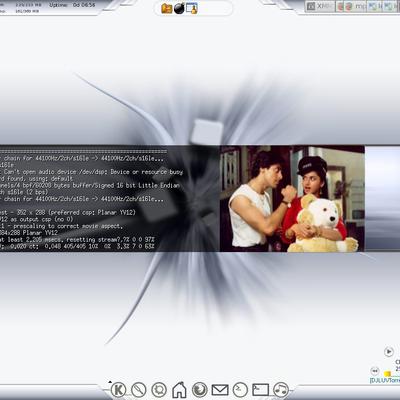Click the folder icon in top tray

[x=167, y=8]
